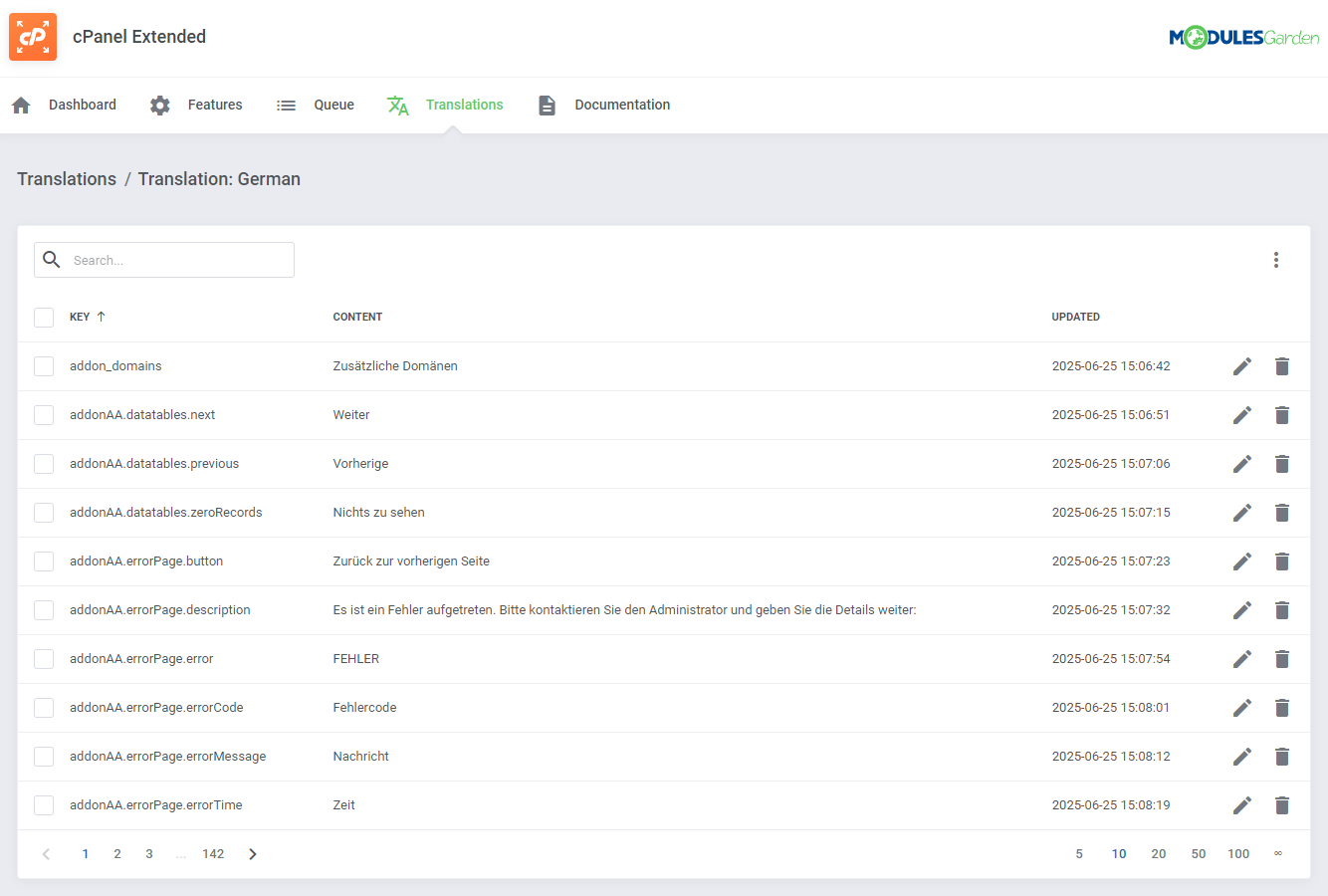
Task: Open the Dashboard navigation tab
Action: click(x=83, y=105)
